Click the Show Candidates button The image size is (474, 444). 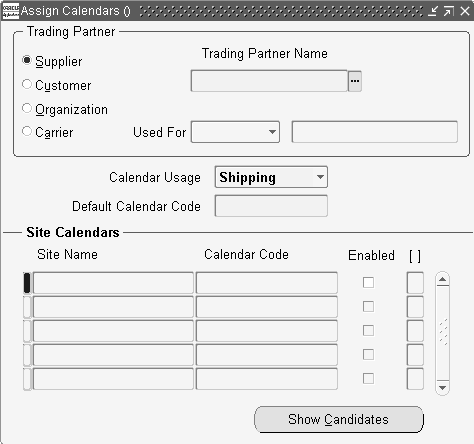click(x=339, y=419)
